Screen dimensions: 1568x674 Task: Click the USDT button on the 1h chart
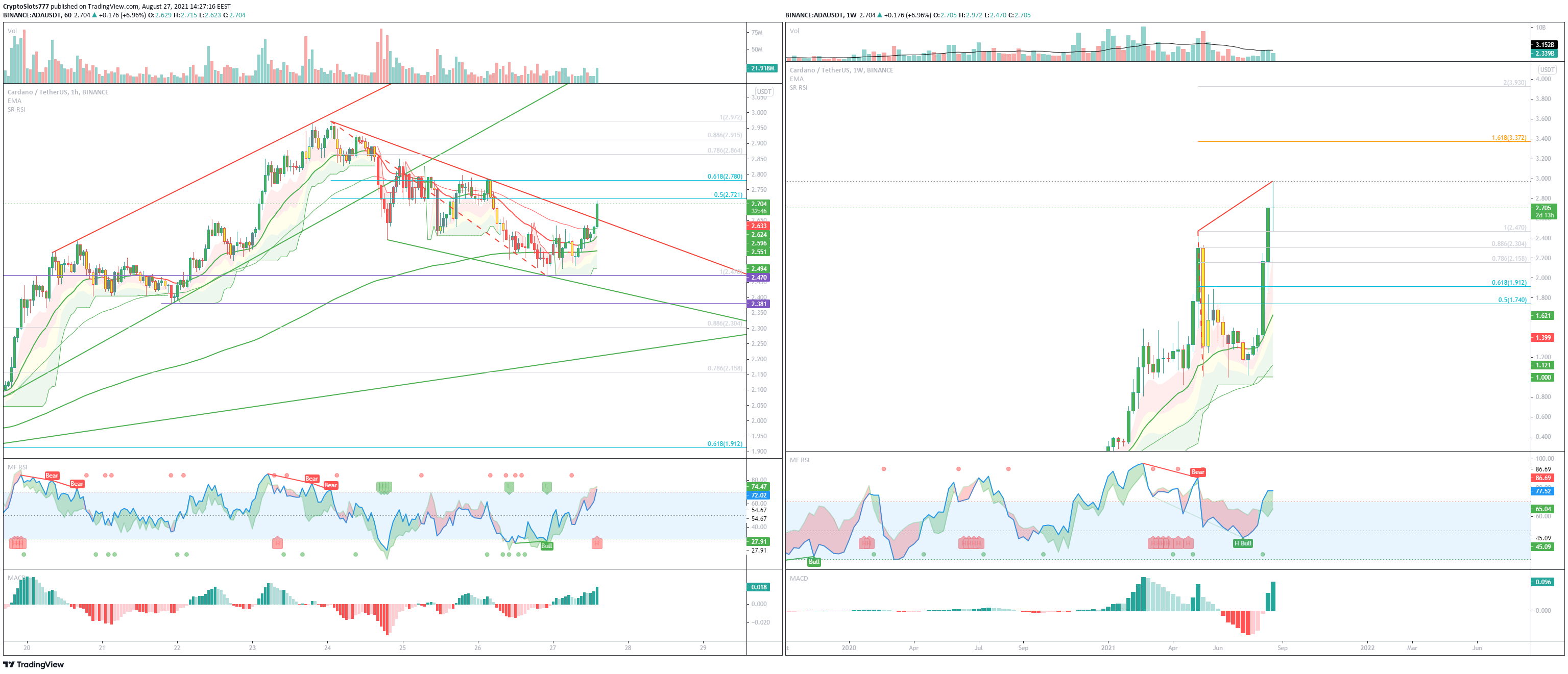tap(764, 92)
